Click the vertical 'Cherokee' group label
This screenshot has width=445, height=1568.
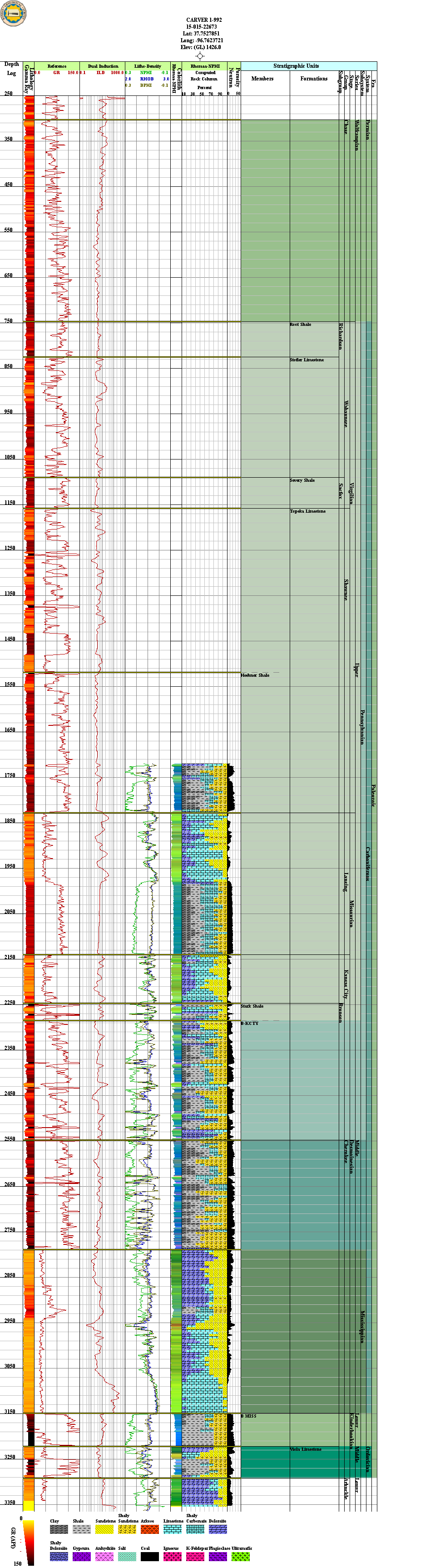point(346,1152)
